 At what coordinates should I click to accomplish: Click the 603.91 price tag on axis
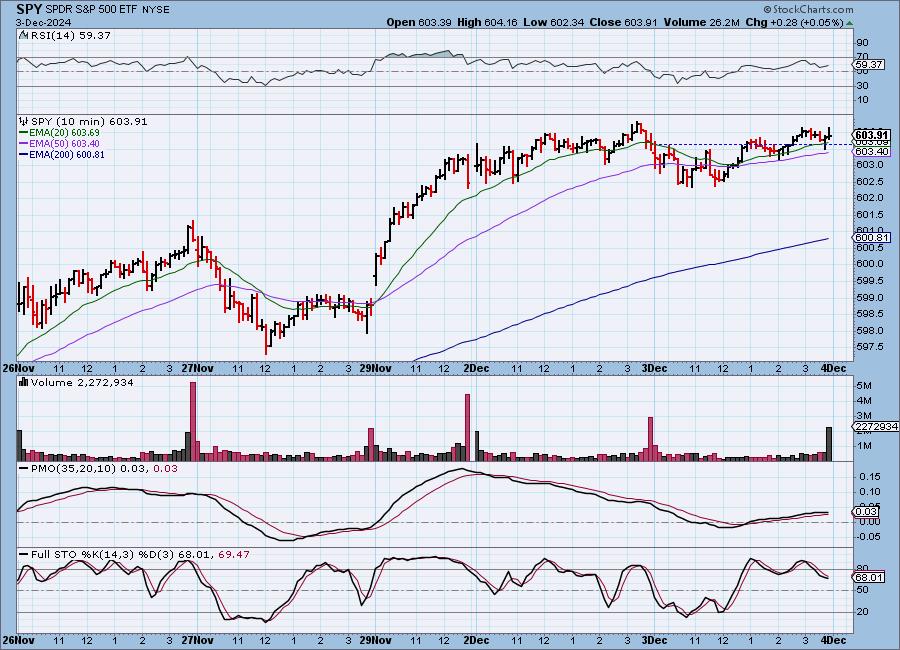[x=872, y=135]
